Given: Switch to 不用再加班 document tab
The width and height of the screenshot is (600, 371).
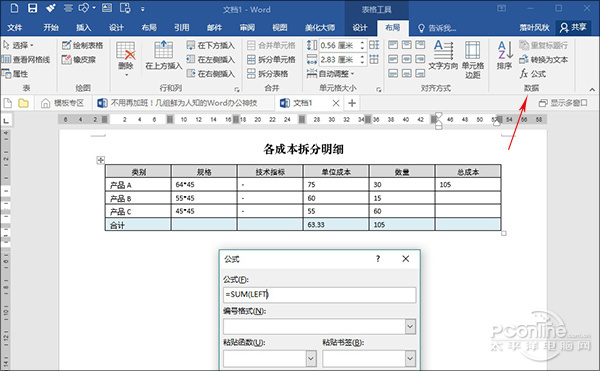Looking at the screenshot, I should [178, 103].
